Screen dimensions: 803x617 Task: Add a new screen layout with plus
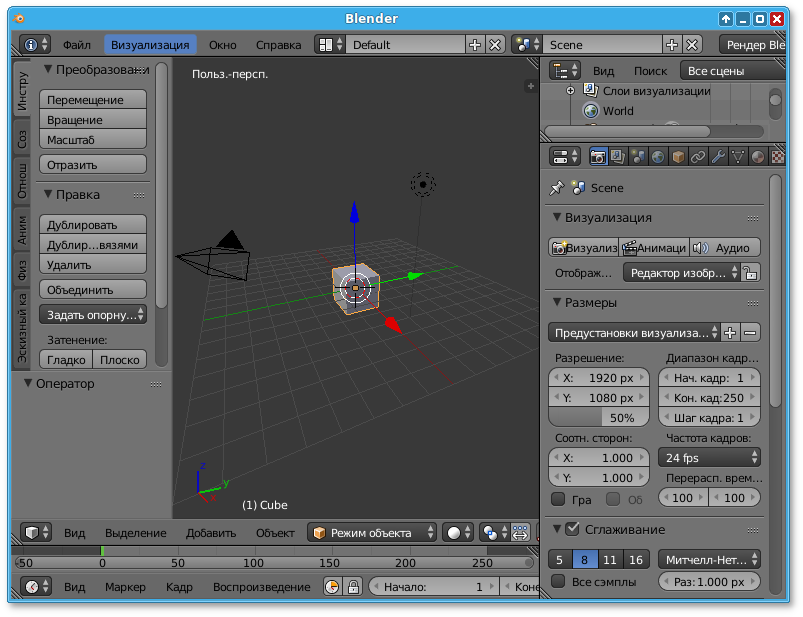pos(475,45)
